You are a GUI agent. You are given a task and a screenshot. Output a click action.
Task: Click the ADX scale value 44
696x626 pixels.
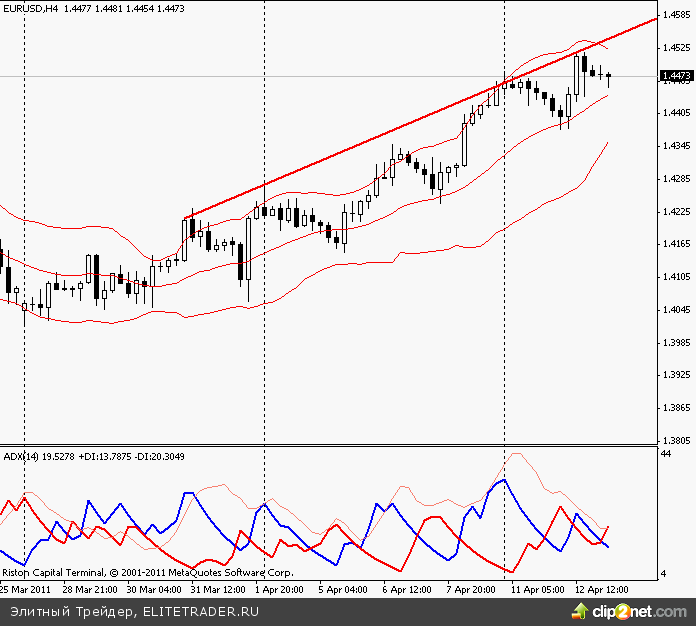[x=667, y=455]
